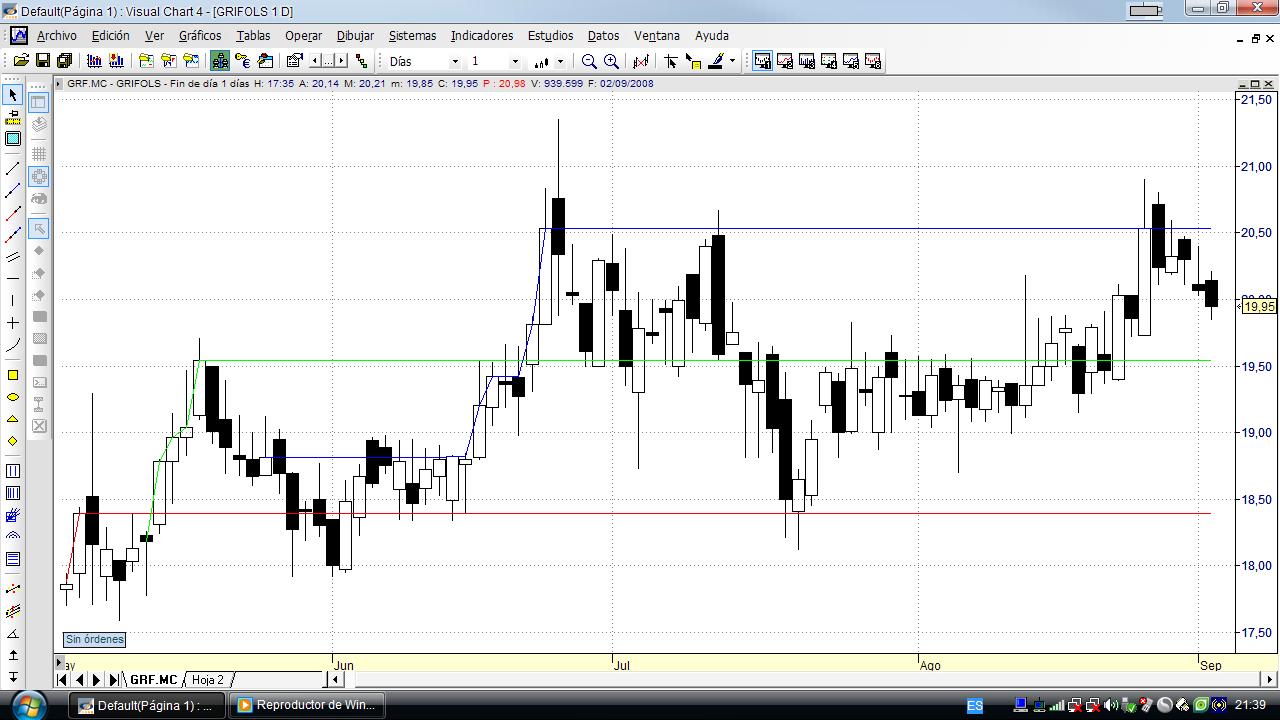Select the yellow diamond drawing tool
Viewport: 1280px width, 720px height.
(13, 441)
